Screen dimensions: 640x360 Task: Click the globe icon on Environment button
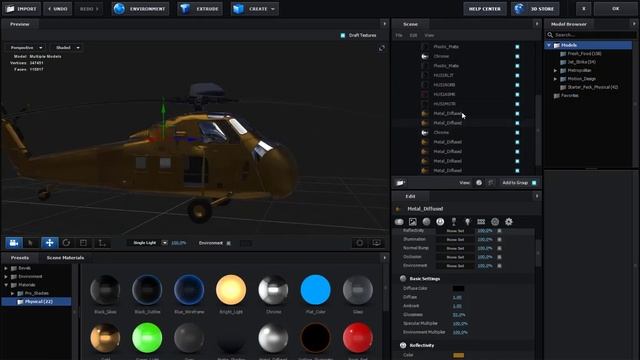click(x=119, y=9)
